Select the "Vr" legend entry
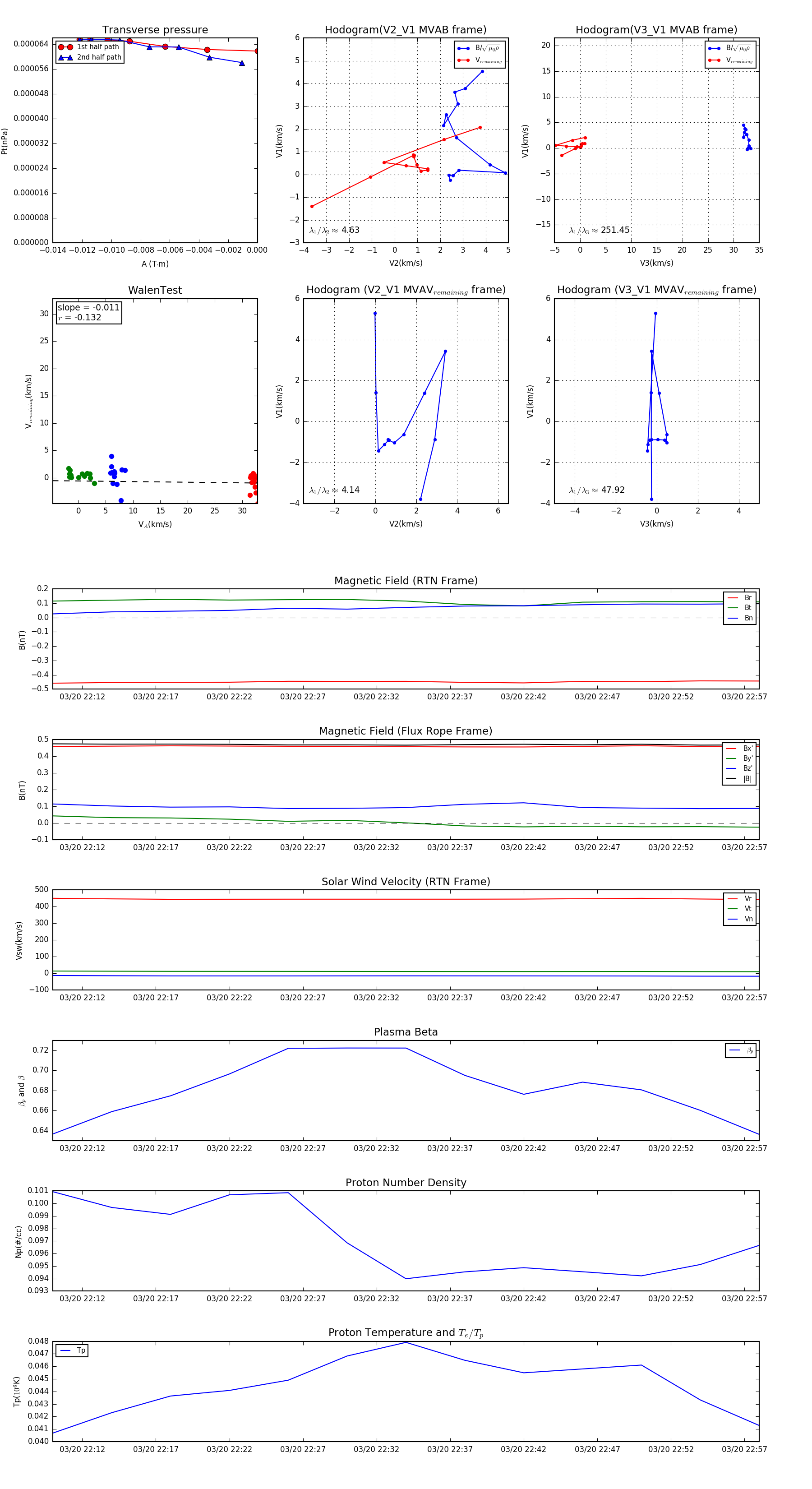The height and width of the screenshot is (1489, 812). click(x=740, y=899)
